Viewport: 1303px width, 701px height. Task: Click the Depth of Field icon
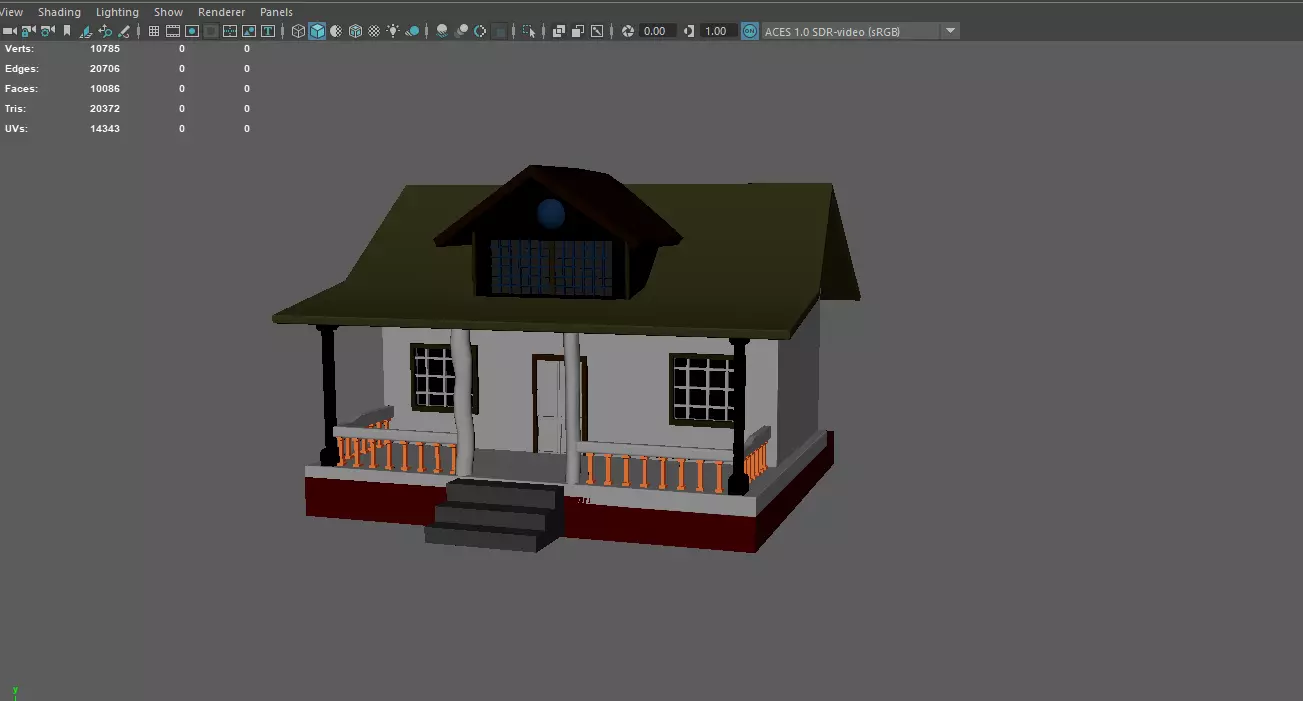[x=499, y=31]
